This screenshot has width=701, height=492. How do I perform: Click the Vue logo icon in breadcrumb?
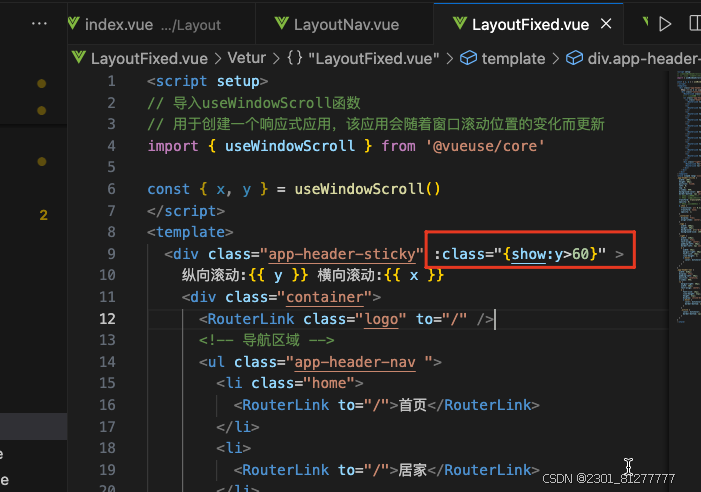(79, 57)
